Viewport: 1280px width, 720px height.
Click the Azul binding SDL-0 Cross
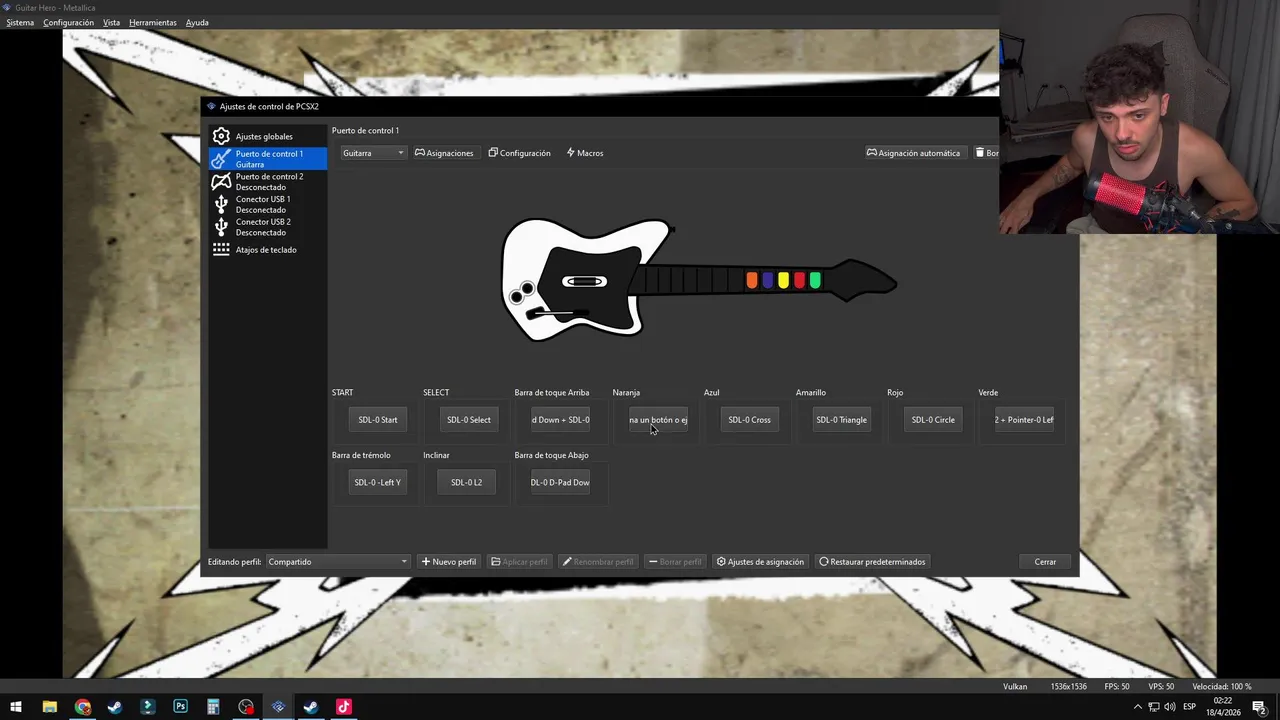point(750,420)
